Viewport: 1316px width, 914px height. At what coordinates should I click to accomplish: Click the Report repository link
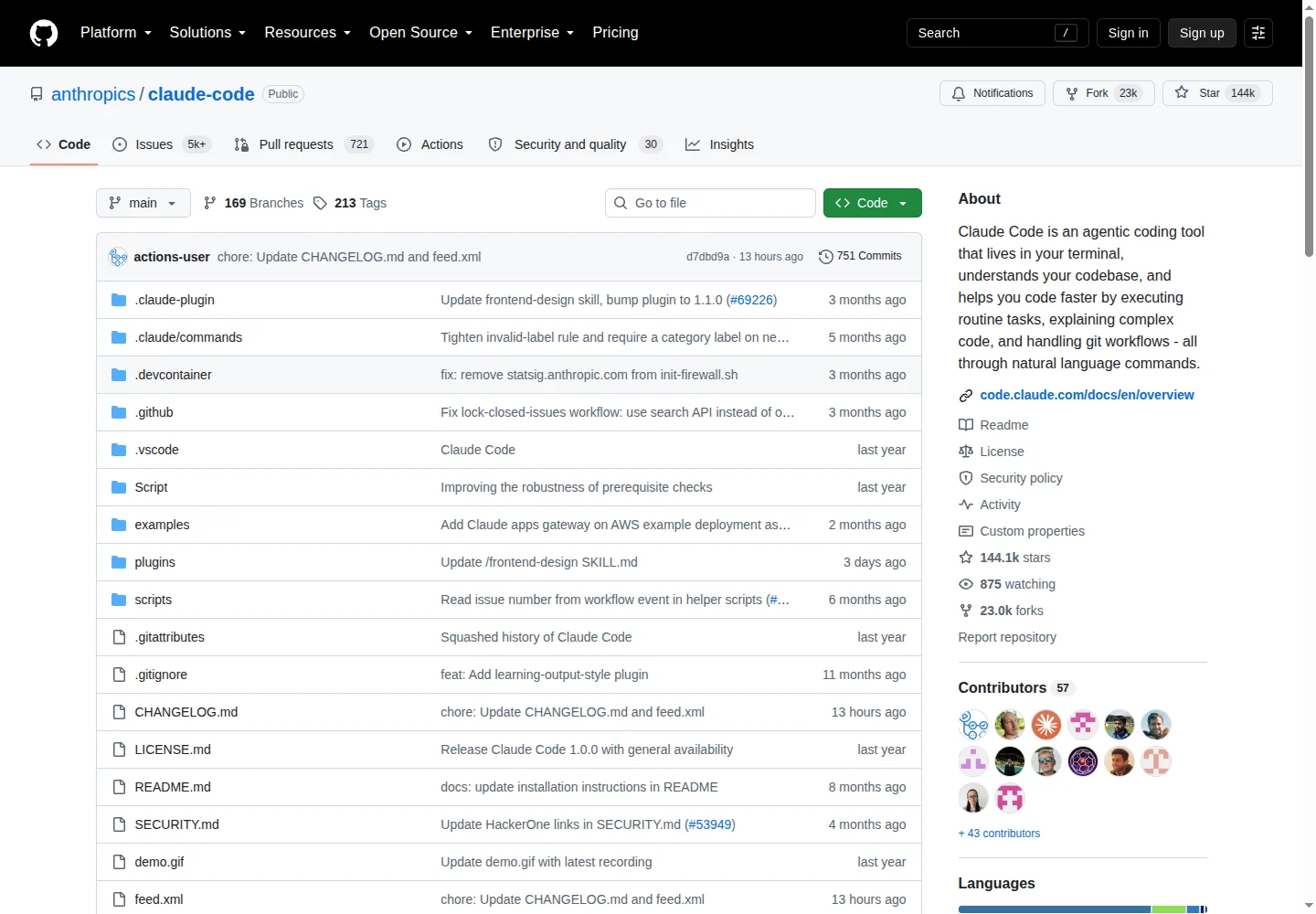[x=1007, y=637]
